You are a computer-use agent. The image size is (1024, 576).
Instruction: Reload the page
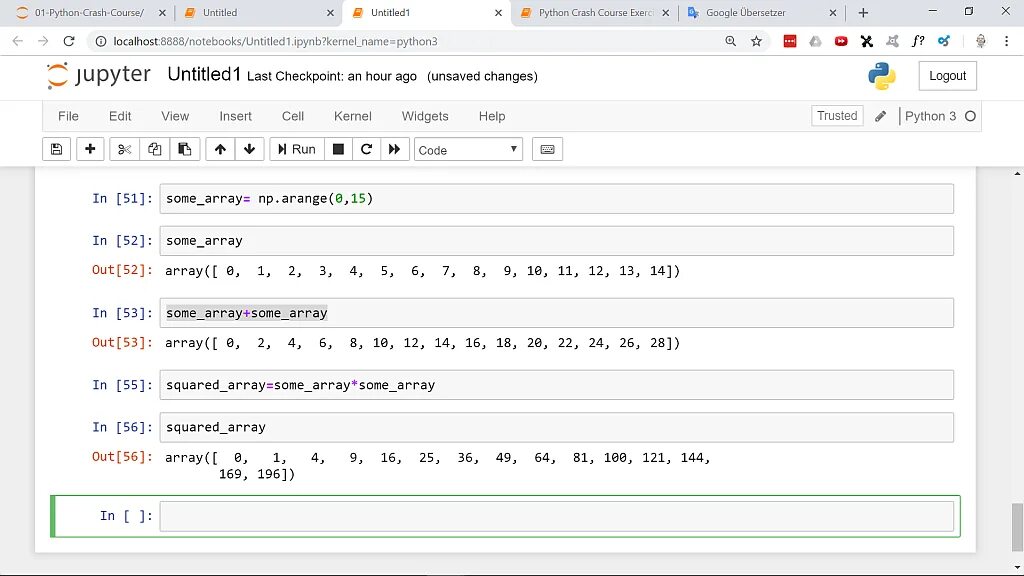[69, 41]
